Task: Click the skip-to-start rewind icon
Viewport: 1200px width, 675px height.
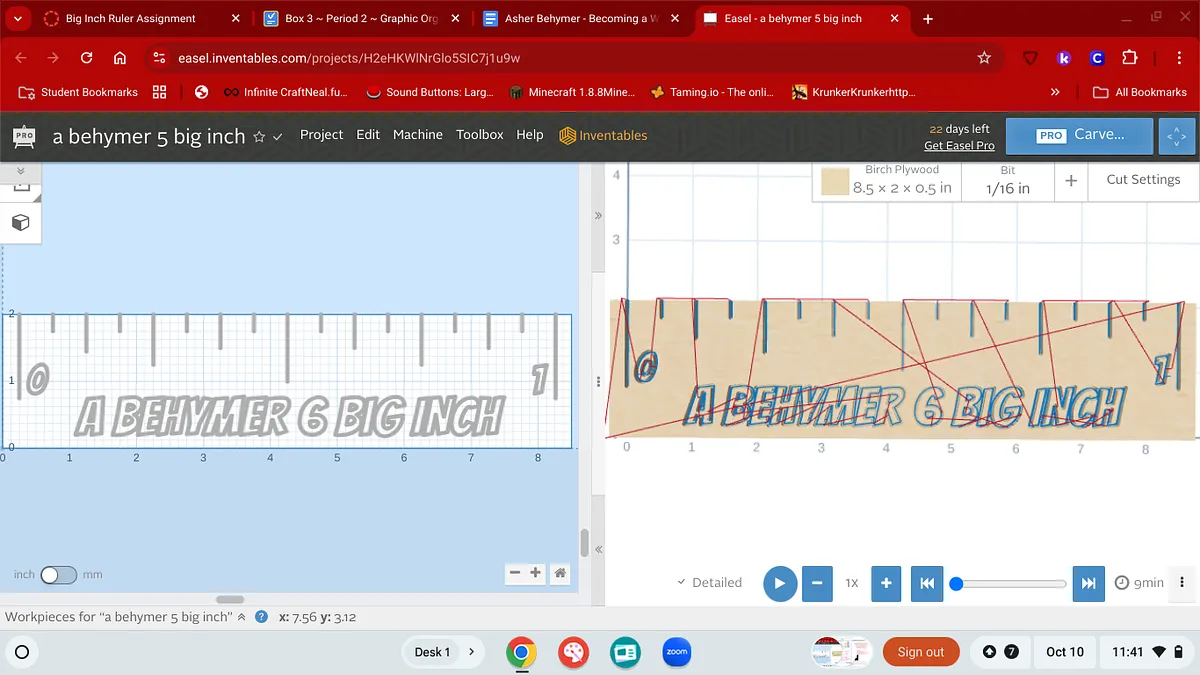Action: [927, 583]
